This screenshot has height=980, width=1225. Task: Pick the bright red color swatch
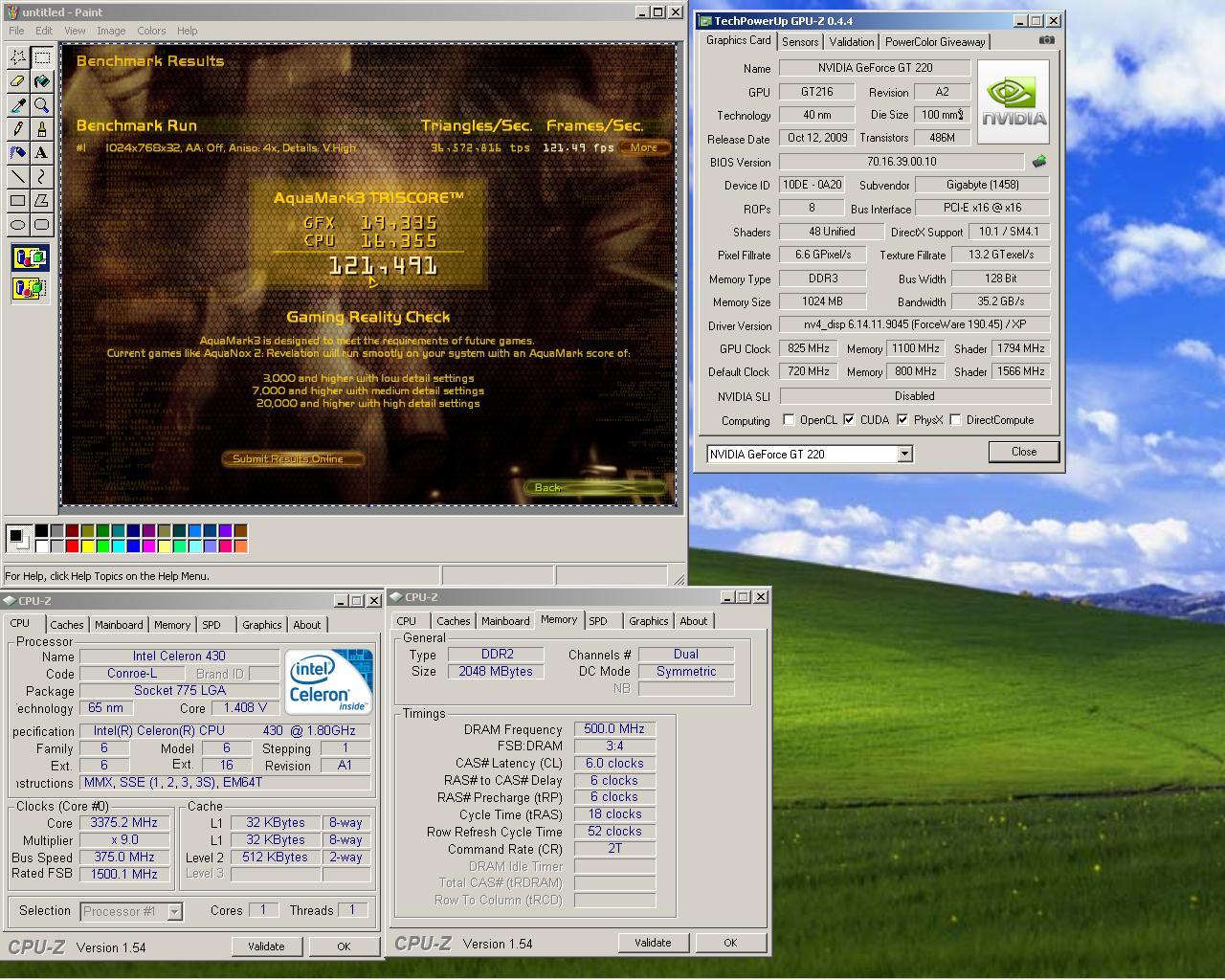point(72,546)
